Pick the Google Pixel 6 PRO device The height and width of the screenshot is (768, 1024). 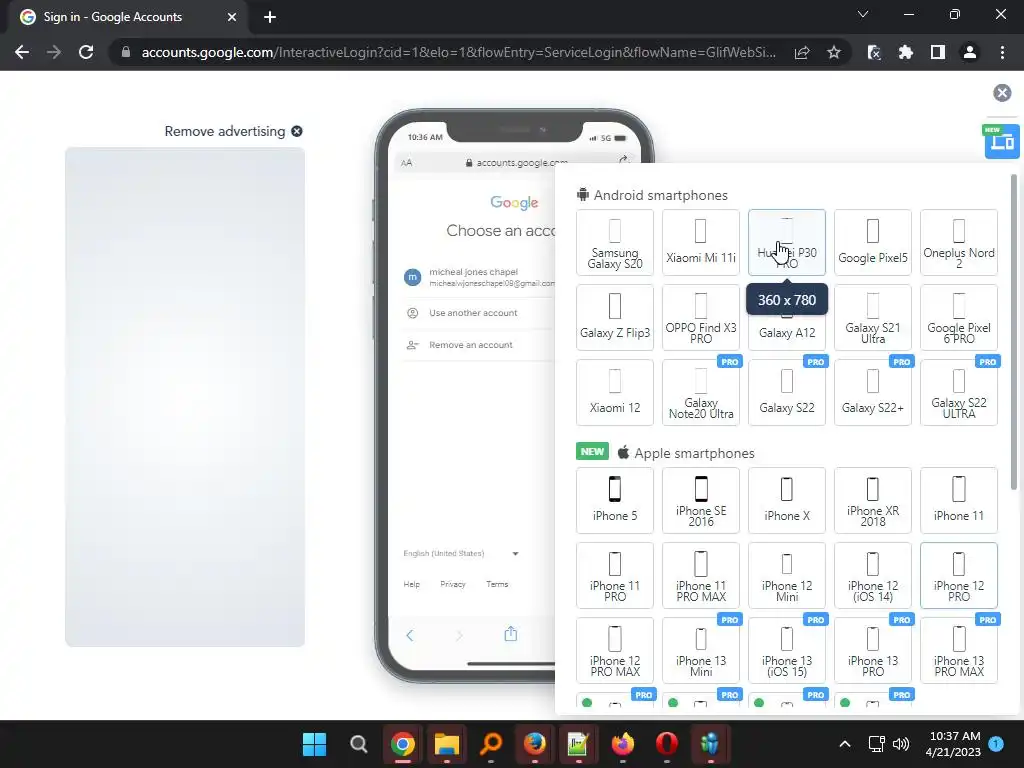tap(959, 317)
